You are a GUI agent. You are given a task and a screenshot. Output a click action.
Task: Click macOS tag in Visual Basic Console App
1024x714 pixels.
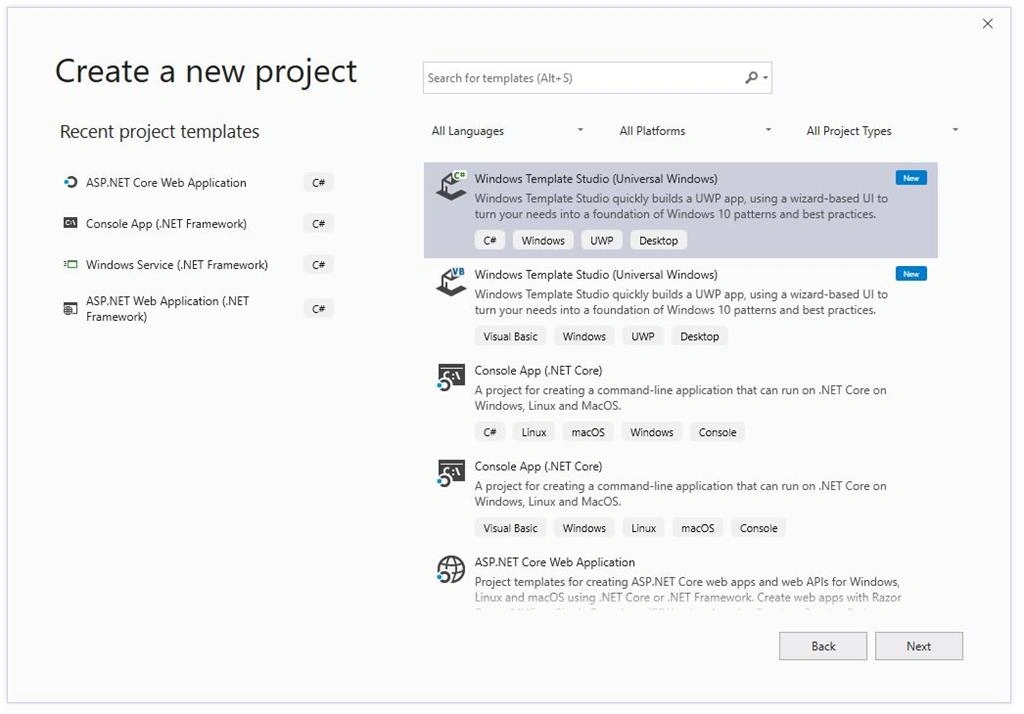[x=697, y=528]
